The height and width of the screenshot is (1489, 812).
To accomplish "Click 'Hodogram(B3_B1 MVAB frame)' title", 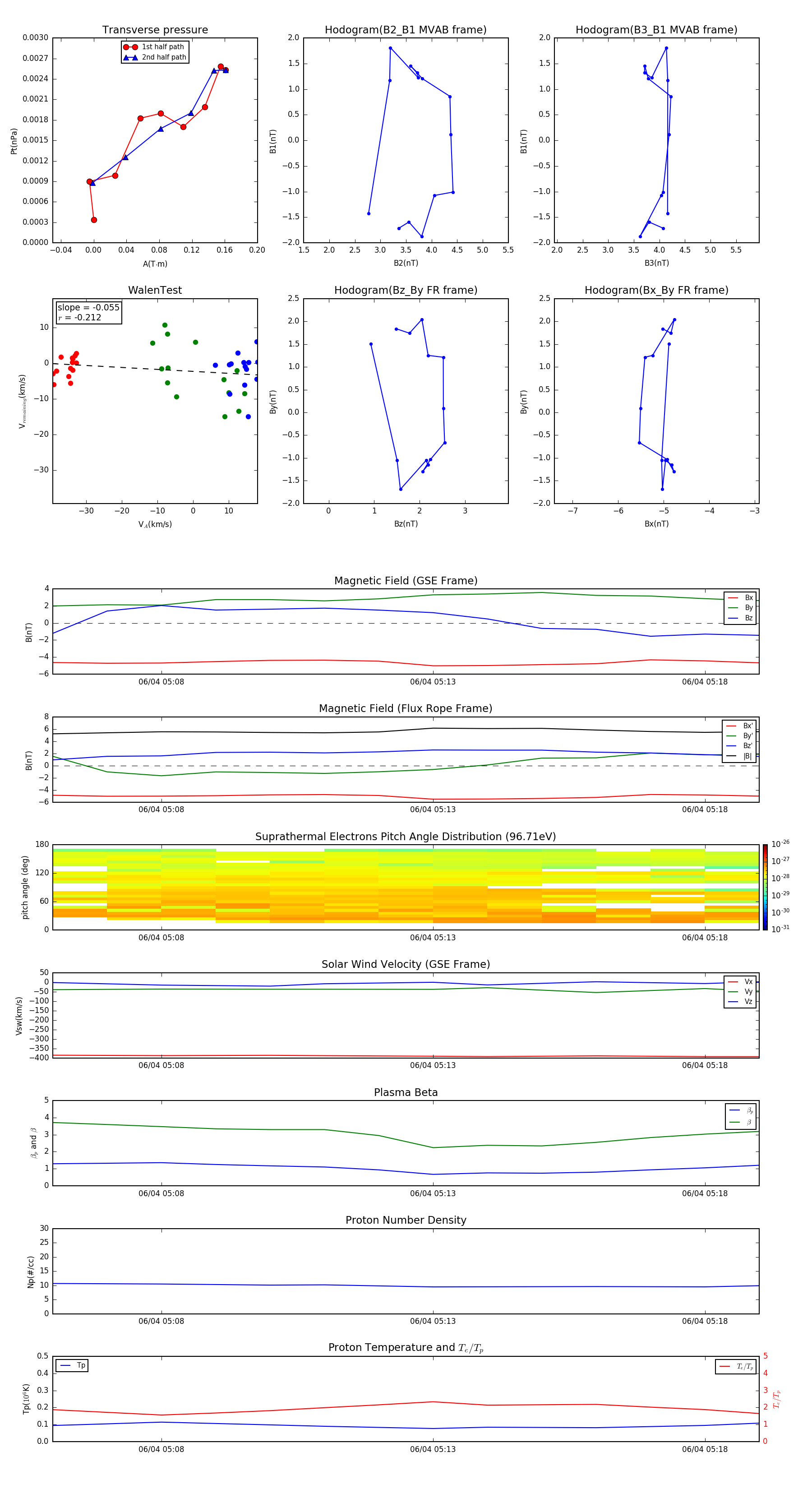I will 656,29.
